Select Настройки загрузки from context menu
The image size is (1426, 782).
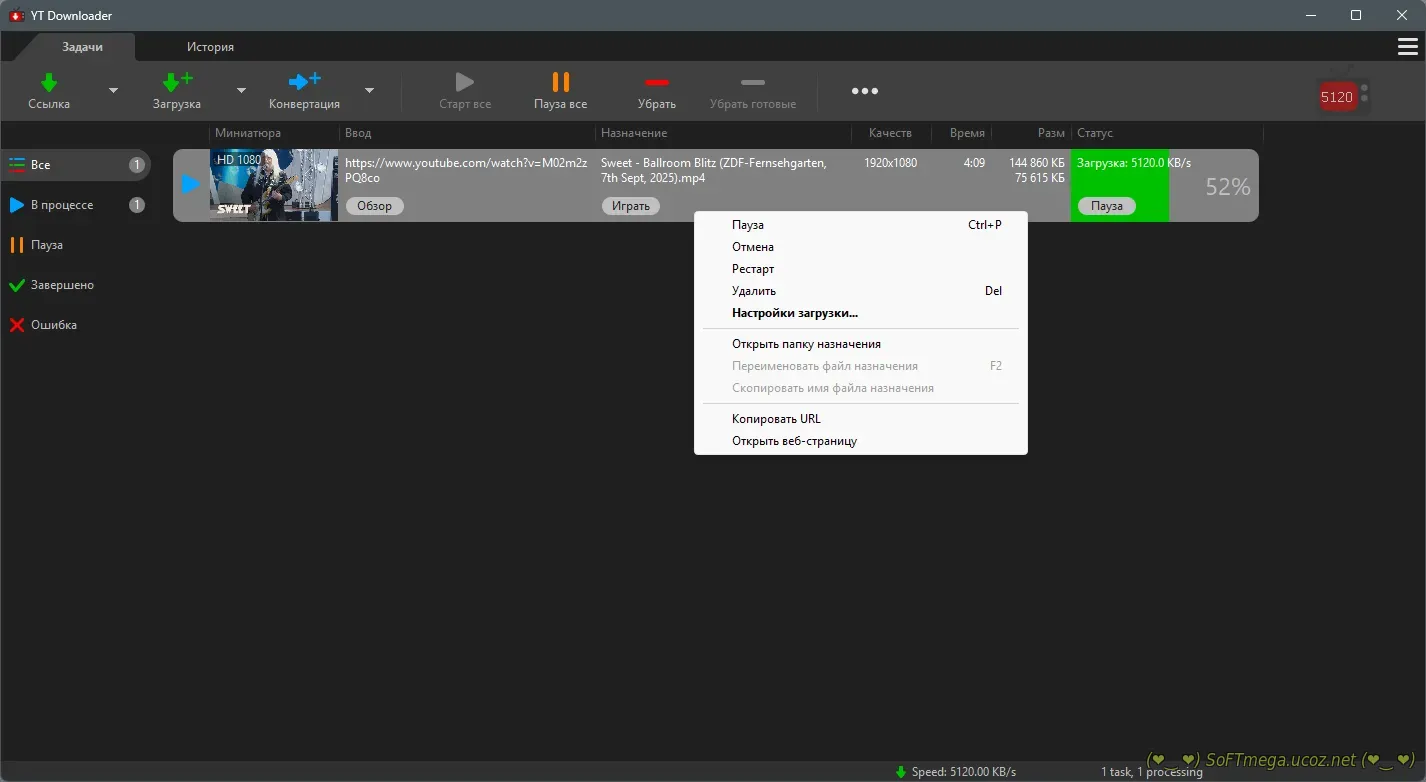(x=794, y=313)
